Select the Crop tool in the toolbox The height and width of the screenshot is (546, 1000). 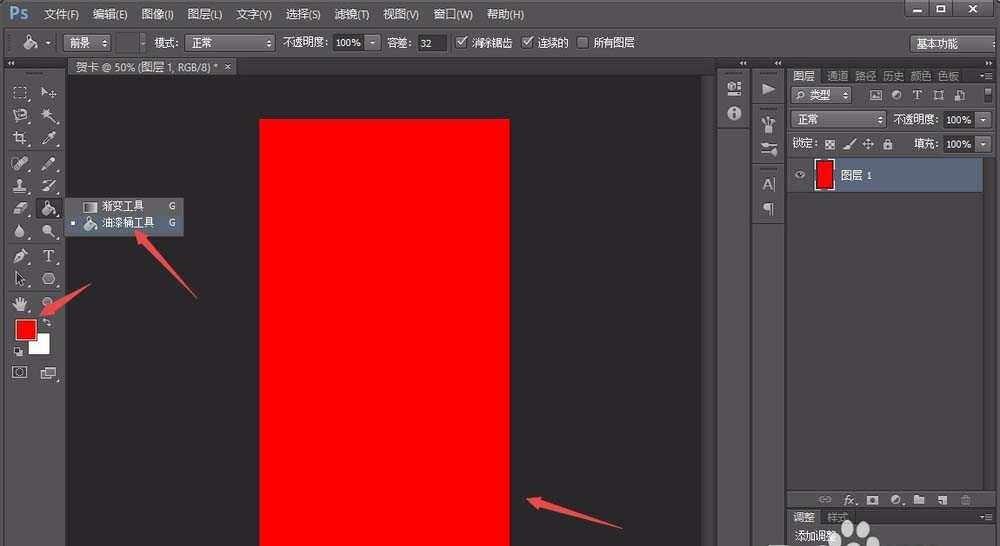[20, 139]
